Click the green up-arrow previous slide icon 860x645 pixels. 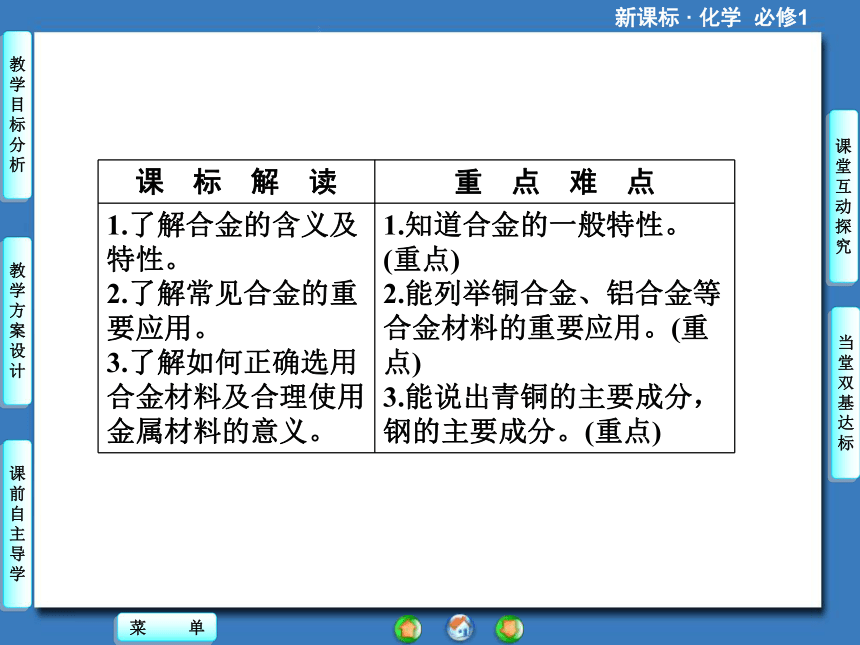pos(408,629)
